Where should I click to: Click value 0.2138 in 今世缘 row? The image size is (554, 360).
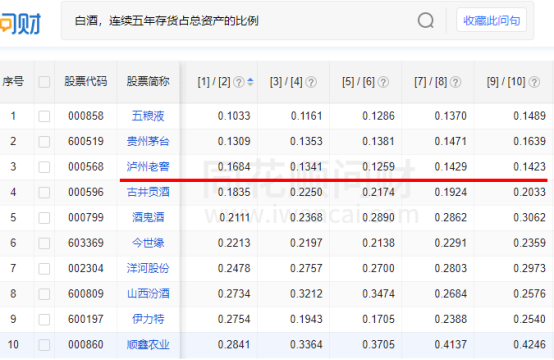pyautogui.click(x=378, y=243)
